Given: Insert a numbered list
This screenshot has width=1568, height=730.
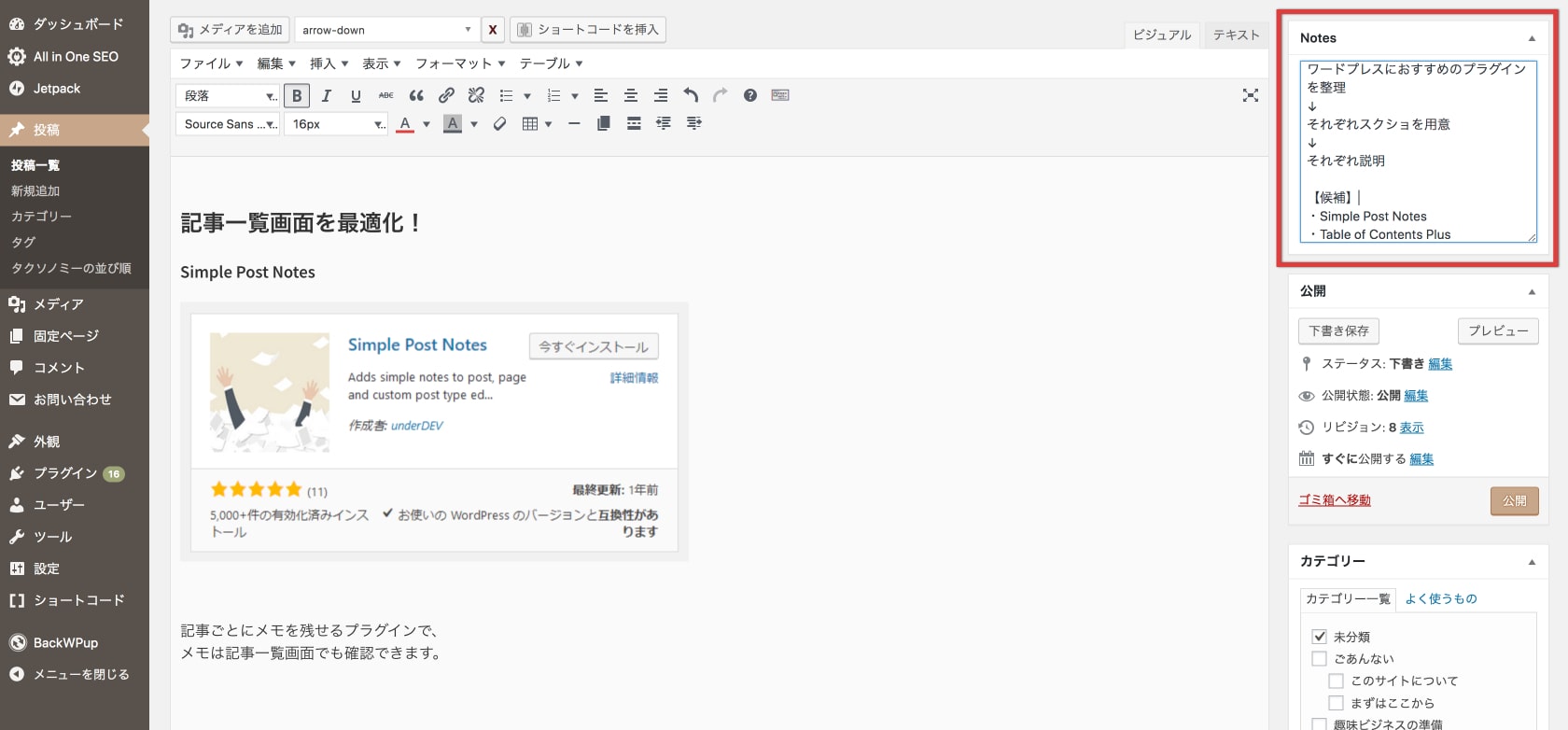Looking at the screenshot, I should [x=553, y=95].
